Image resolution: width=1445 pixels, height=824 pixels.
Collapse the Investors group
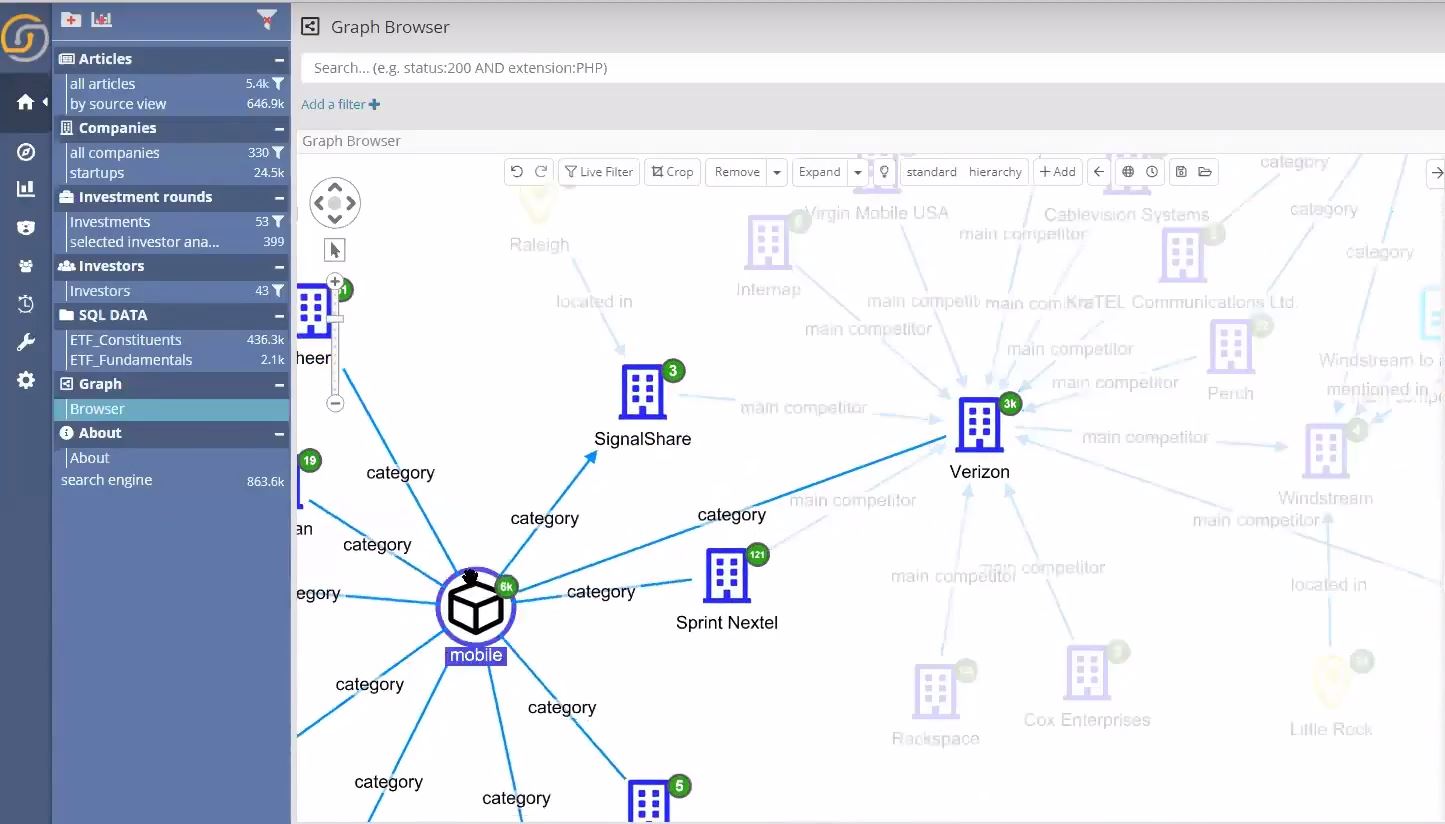tap(279, 266)
